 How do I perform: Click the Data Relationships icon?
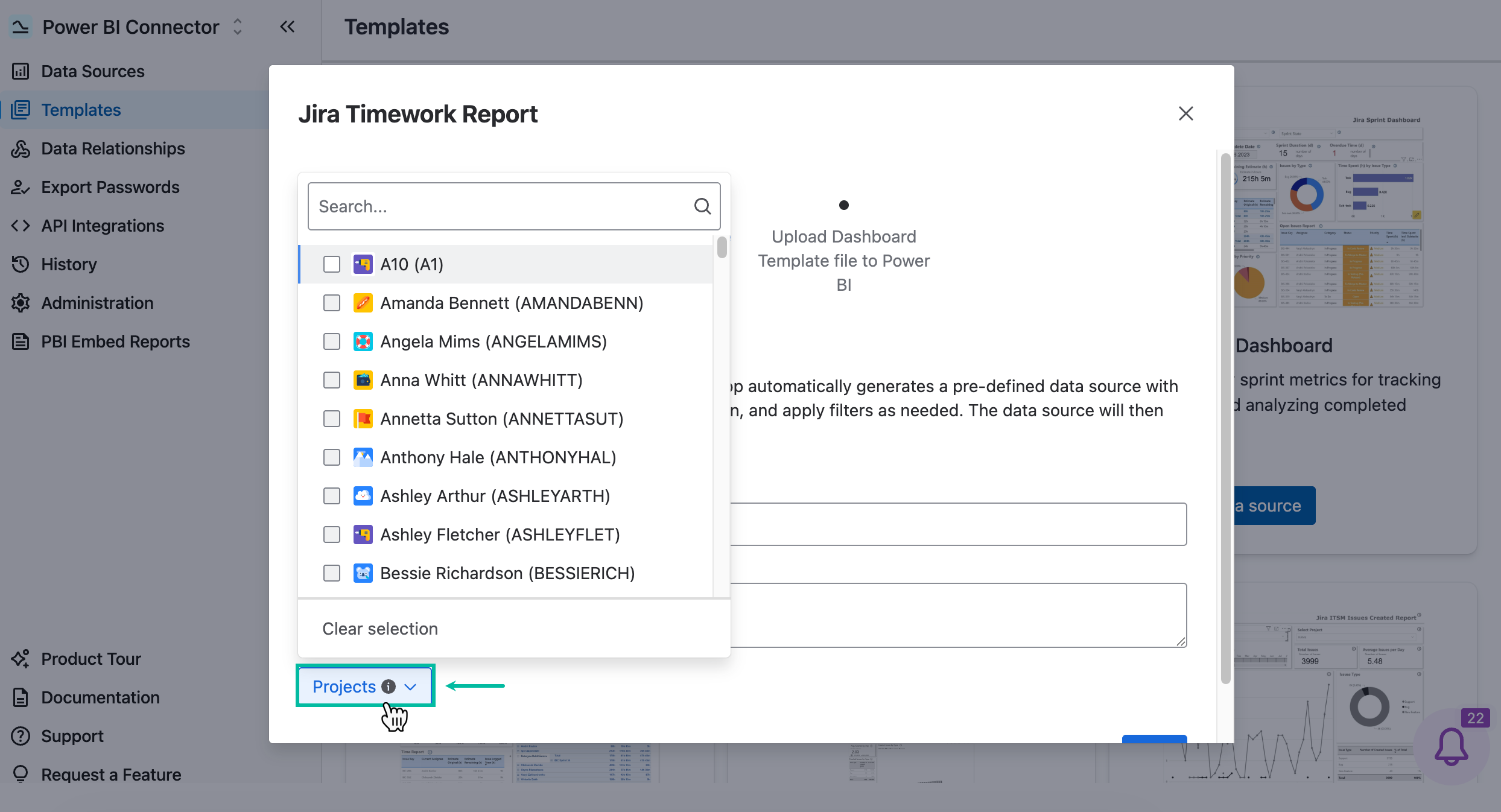click(21, 148)
